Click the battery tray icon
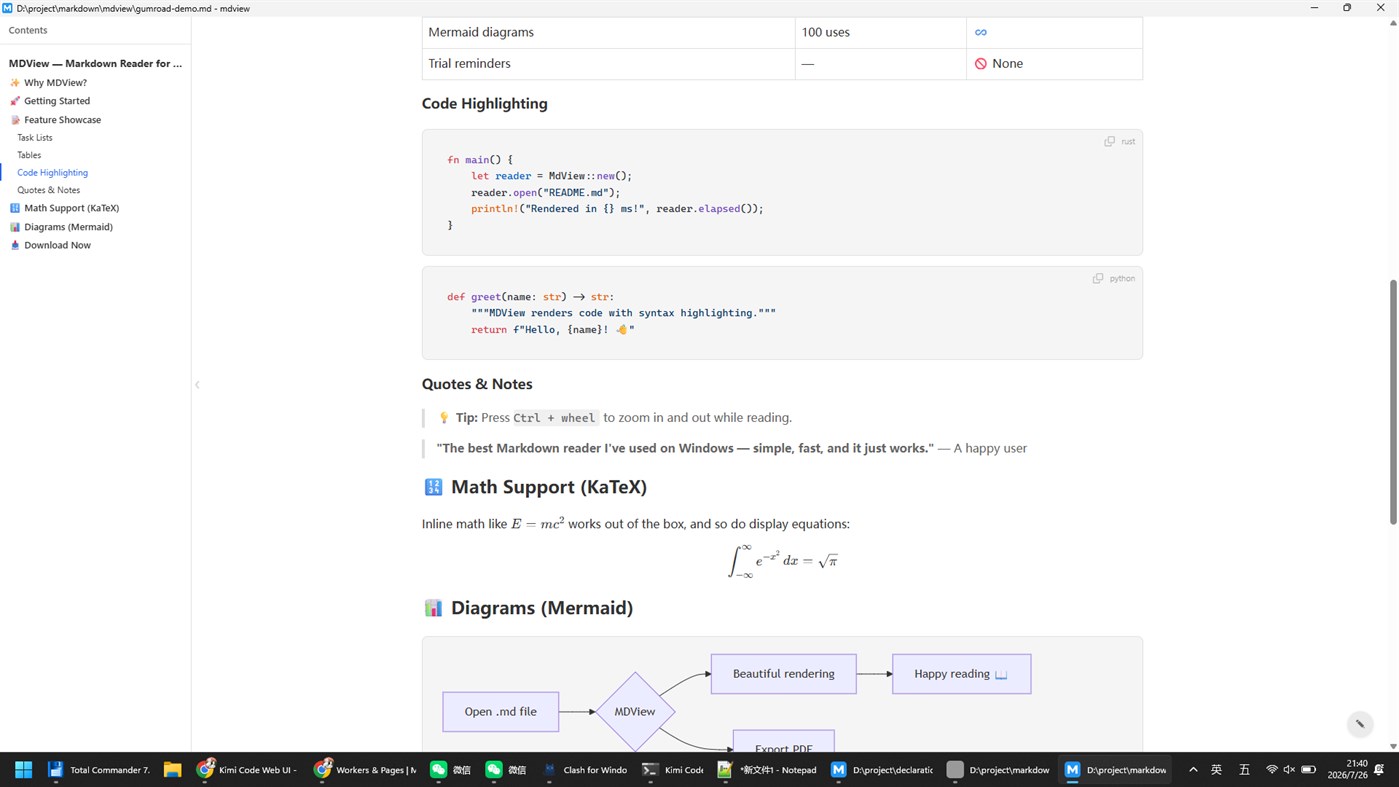Screen dimensions: 1399x787 pyautogui.click(x=1308, y=769)
